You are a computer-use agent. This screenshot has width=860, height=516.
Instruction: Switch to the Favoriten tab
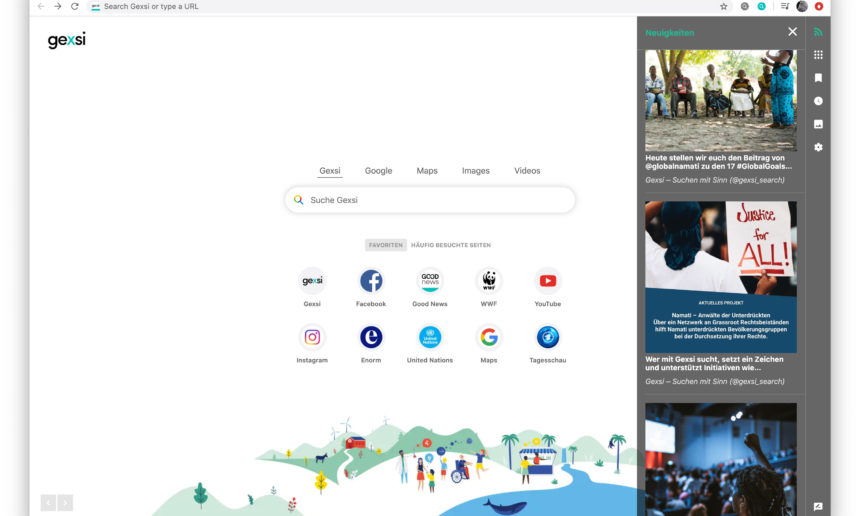(386, 245)
